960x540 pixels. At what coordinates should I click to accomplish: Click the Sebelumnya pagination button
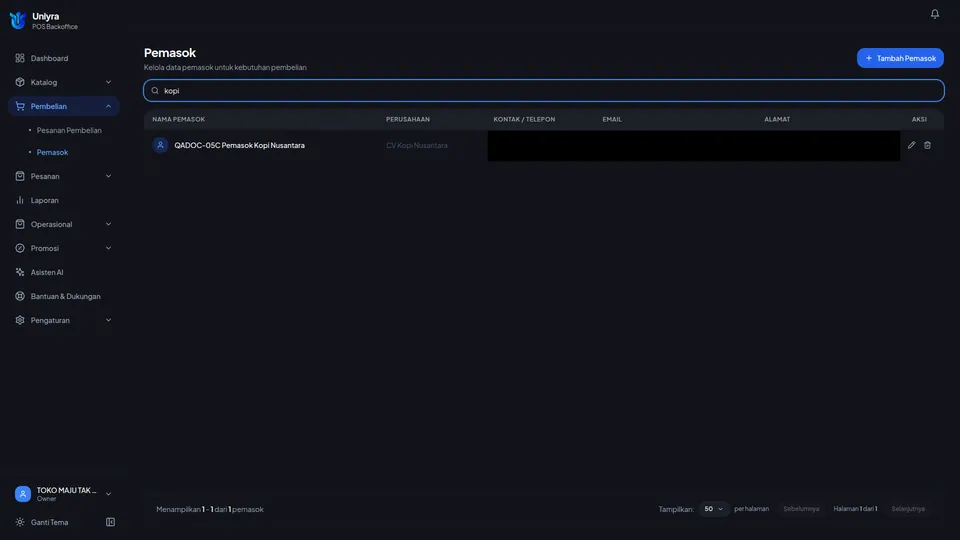(x=801, y=509)
